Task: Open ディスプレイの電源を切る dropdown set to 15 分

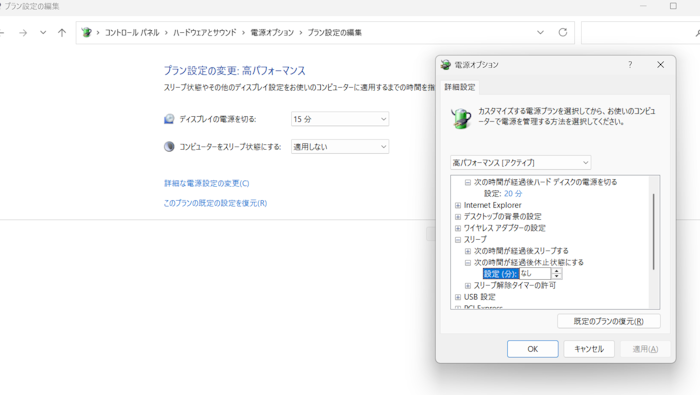Action: (340, 119)
